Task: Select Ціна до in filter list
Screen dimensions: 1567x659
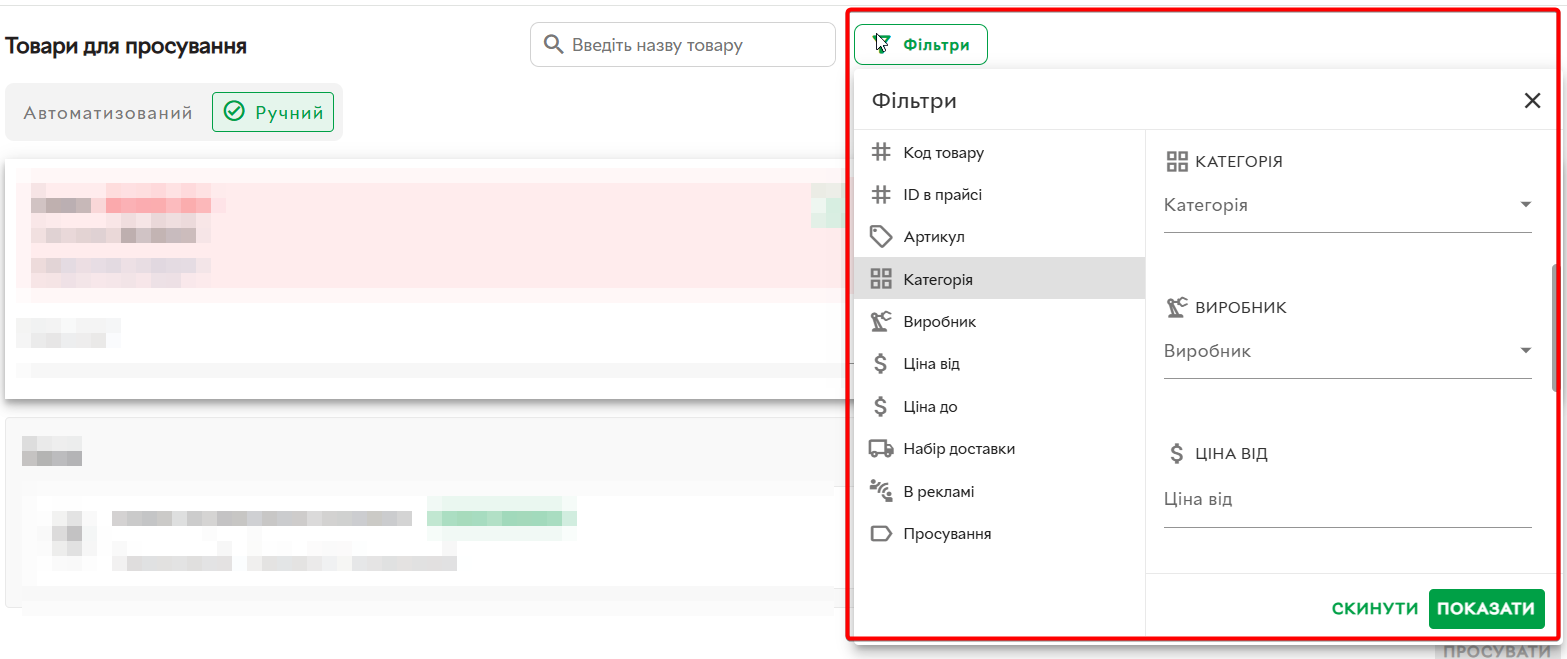Action: [x=931, y=407]
